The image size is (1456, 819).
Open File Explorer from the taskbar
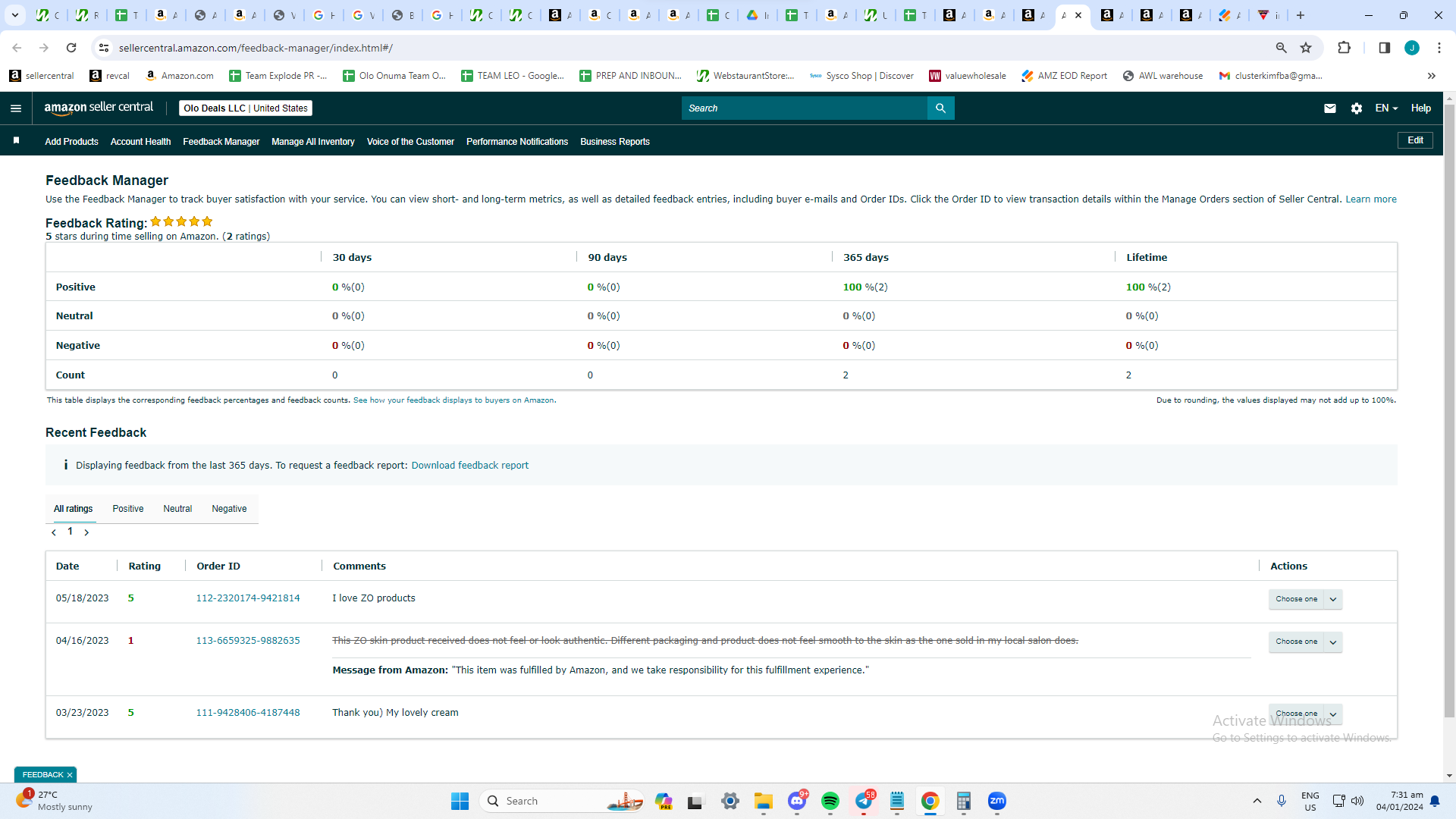tap(764, 801)
